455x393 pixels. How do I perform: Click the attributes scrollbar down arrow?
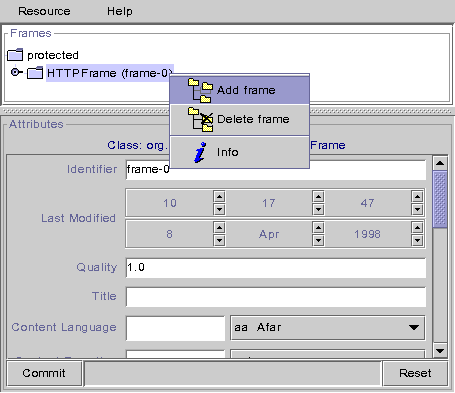coord(440,351)
